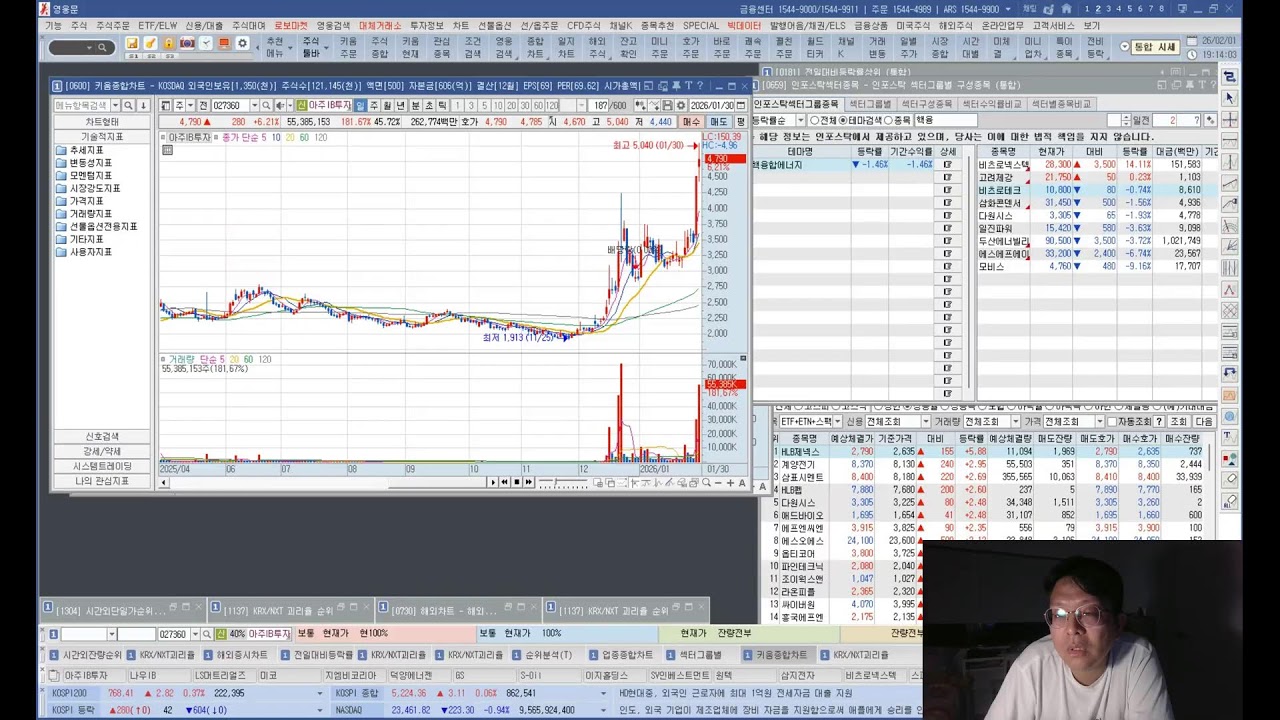Expand the 모멘텀지표 folder

(x=84, y=176)
